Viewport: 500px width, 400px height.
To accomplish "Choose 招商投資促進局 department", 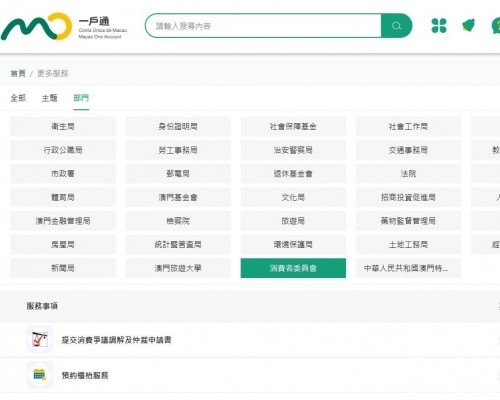I will [x=408, y=197].
